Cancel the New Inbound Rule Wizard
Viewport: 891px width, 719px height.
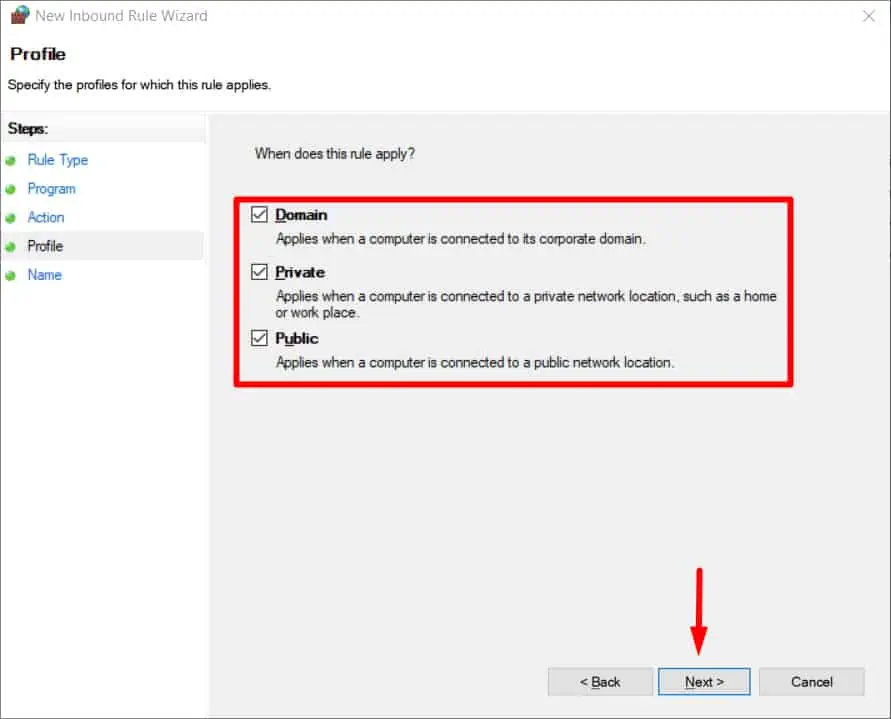pyautogui.click(x=811, y=681)
